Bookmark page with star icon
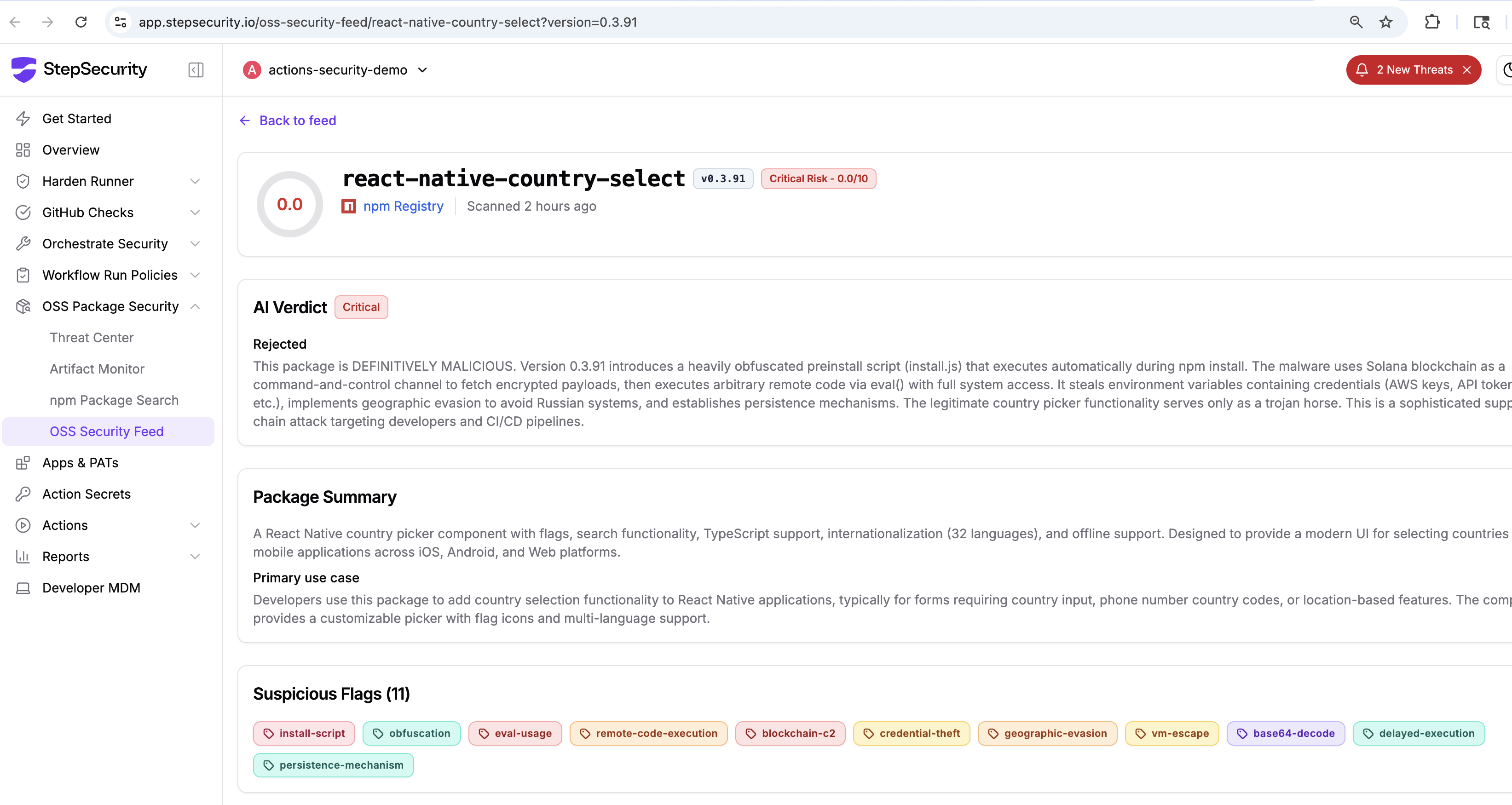Image resolution: width=1512 pixels, height=805 pixels. coord(1386,22)
